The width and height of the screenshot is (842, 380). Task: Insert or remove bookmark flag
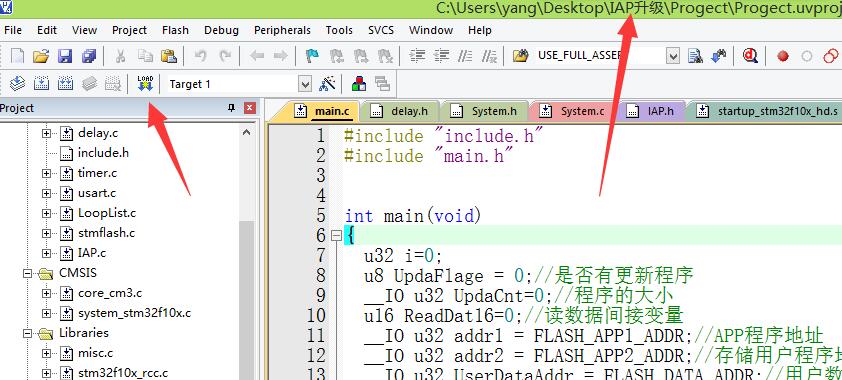312,56
